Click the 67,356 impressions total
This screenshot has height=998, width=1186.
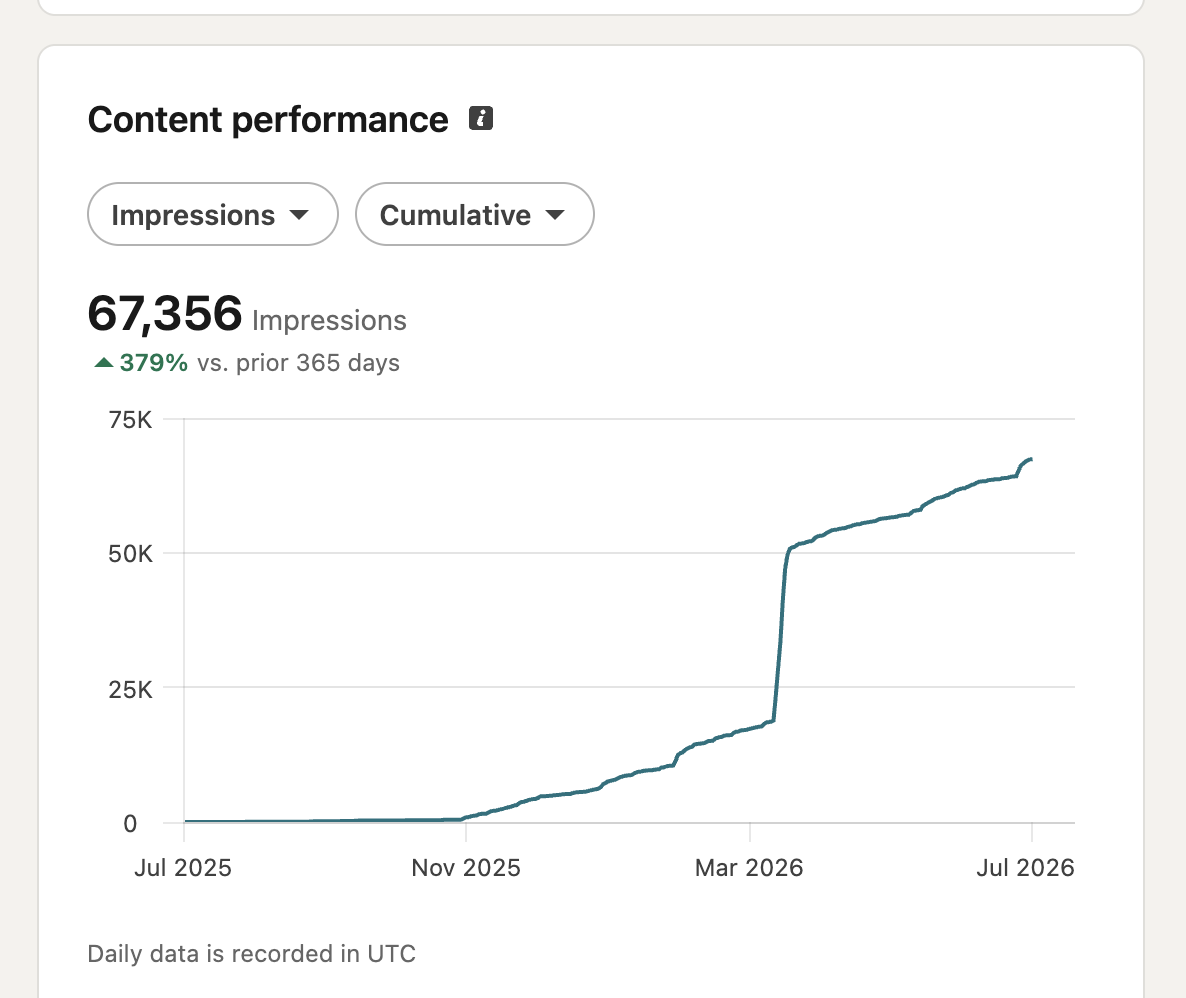pos(165,313)
